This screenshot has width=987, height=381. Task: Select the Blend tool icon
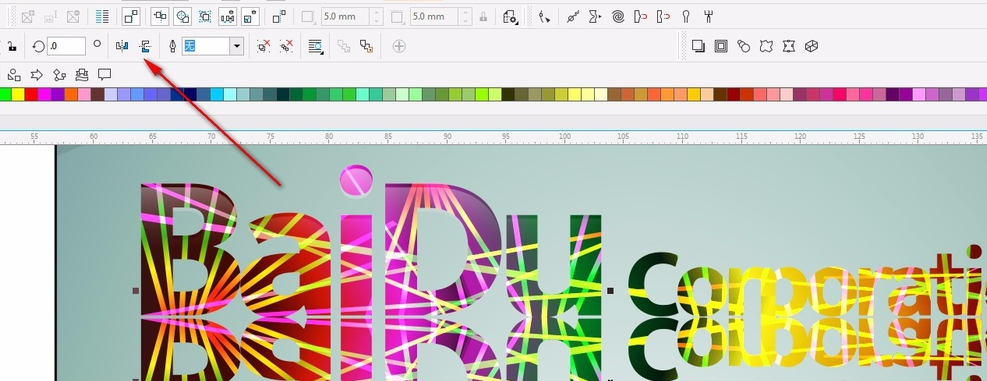coord(743,46)
